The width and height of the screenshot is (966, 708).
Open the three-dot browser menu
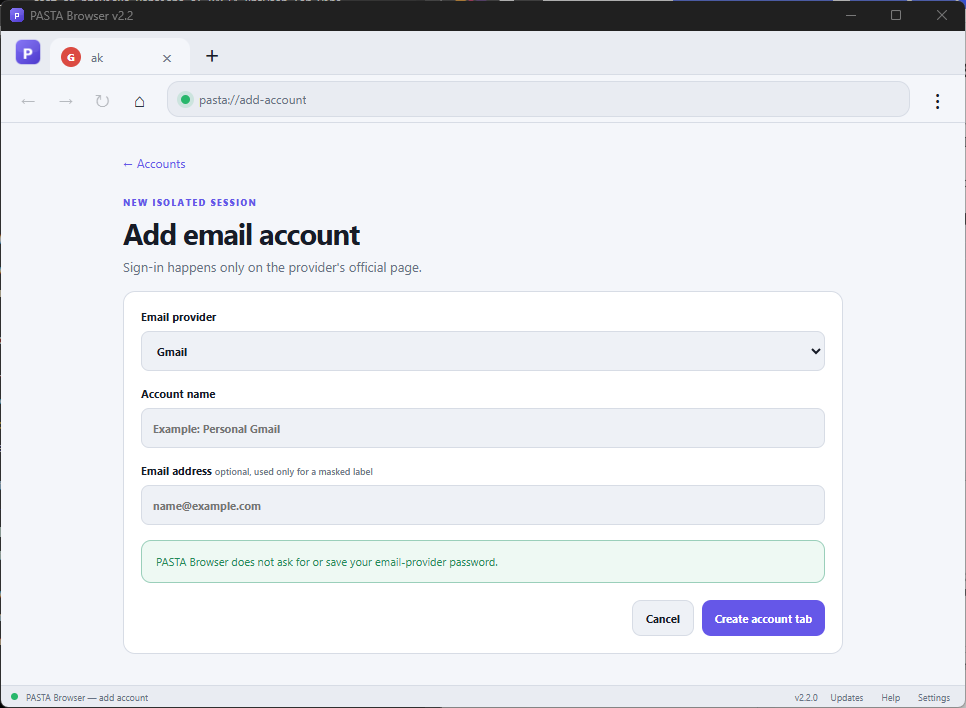(937, 101)
